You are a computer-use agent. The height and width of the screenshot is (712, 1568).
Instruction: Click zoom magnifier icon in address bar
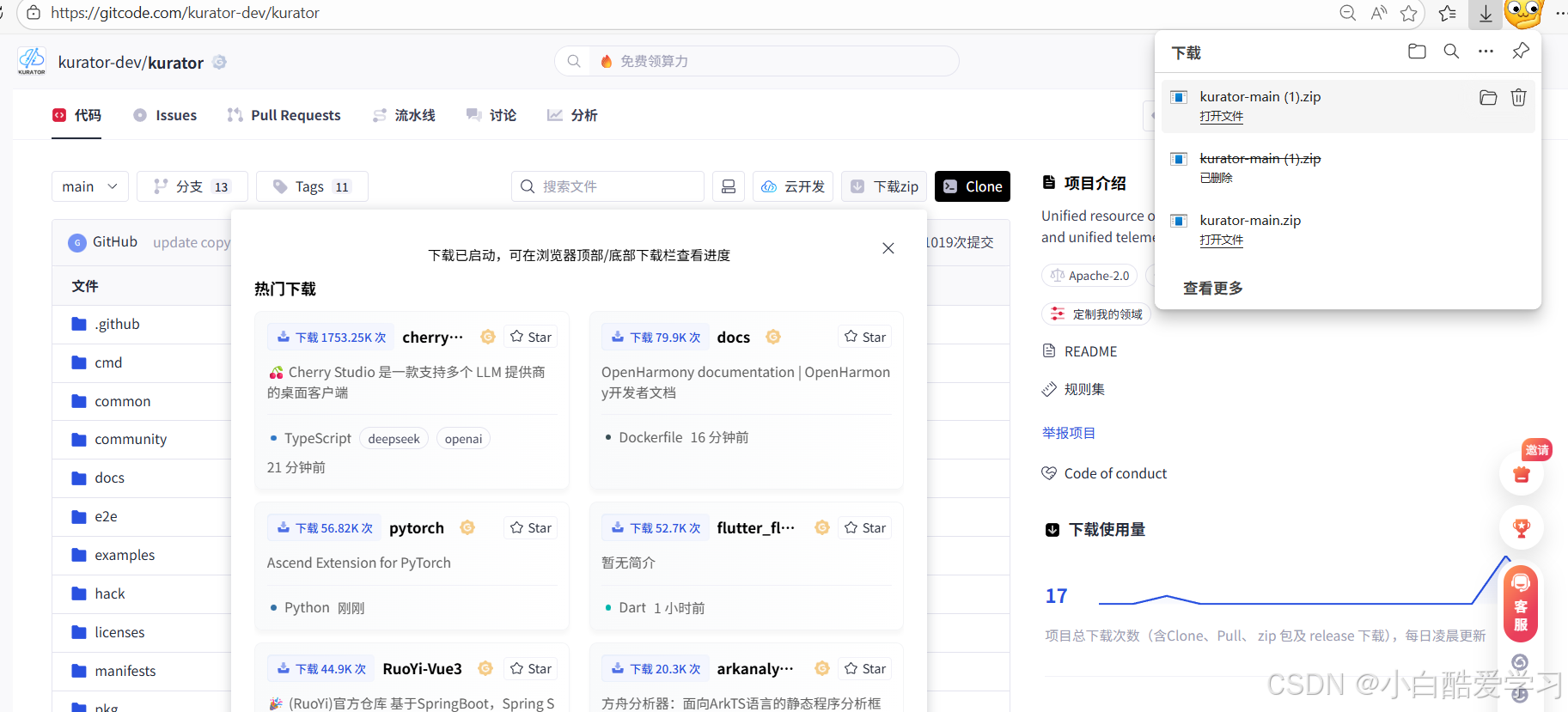(1348, 13)
